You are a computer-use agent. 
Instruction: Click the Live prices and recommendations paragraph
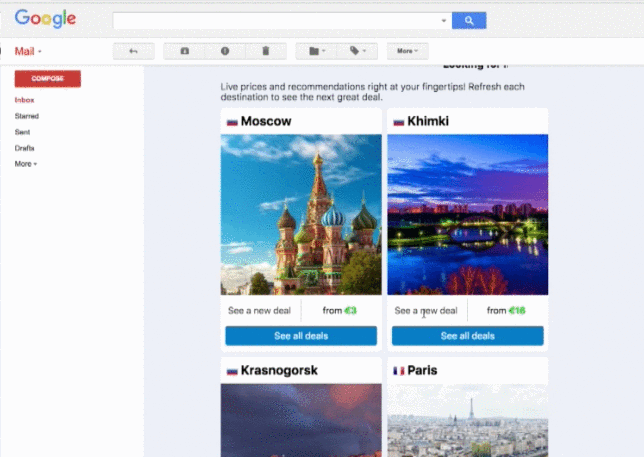373,92
